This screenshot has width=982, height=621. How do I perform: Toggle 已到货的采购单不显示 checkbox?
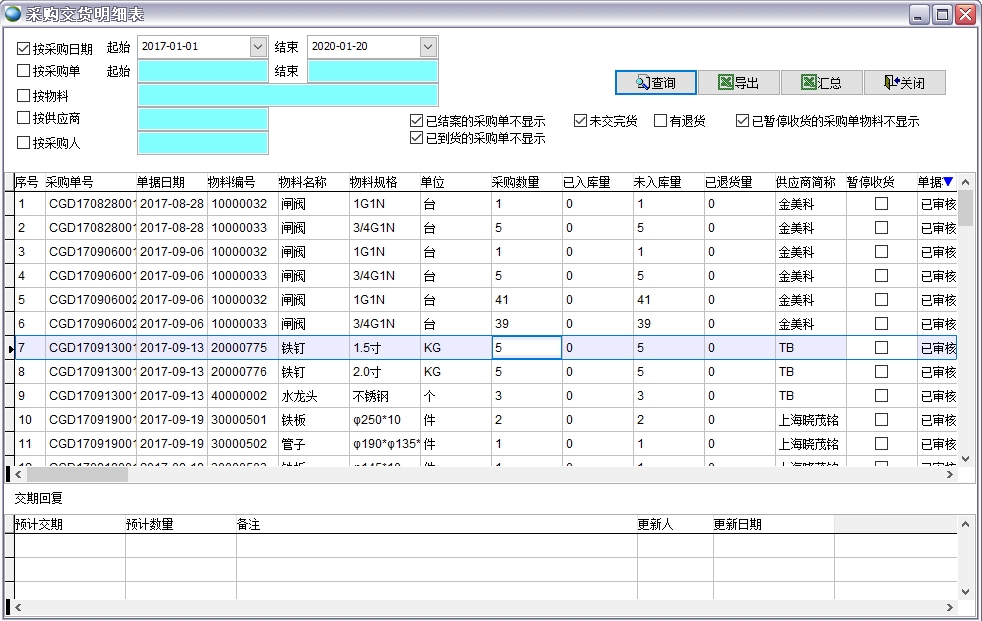[417, 138]
